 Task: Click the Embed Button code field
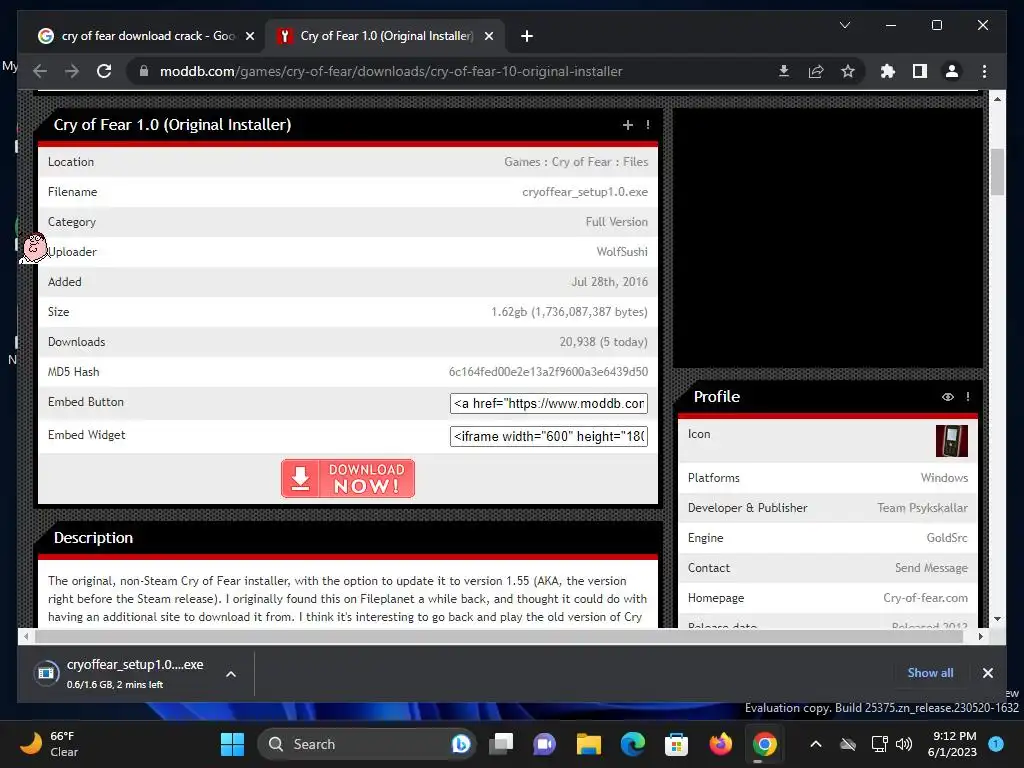(549, 403)
